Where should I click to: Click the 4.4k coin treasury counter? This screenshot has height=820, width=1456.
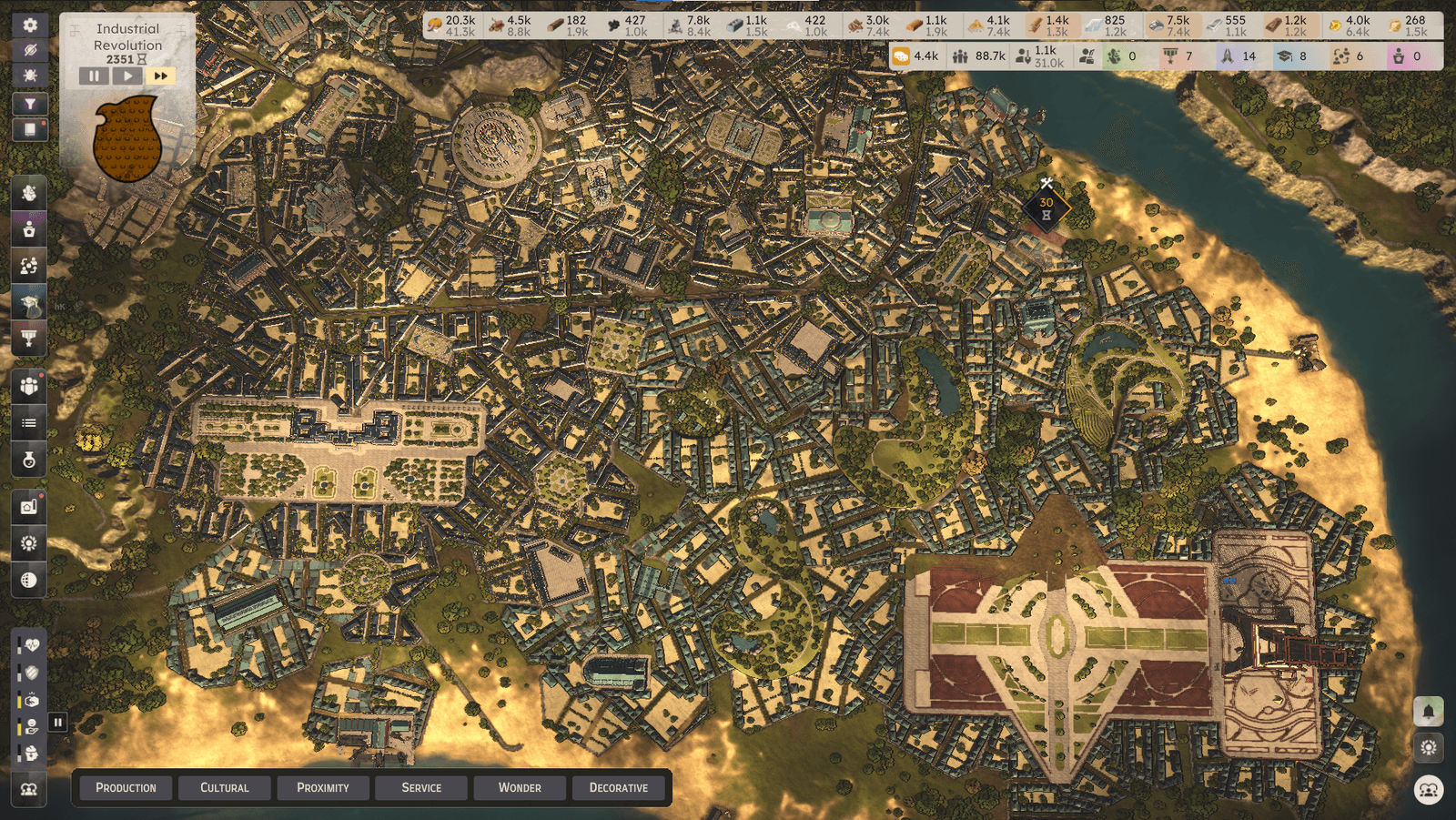click(x=915, y=56)
